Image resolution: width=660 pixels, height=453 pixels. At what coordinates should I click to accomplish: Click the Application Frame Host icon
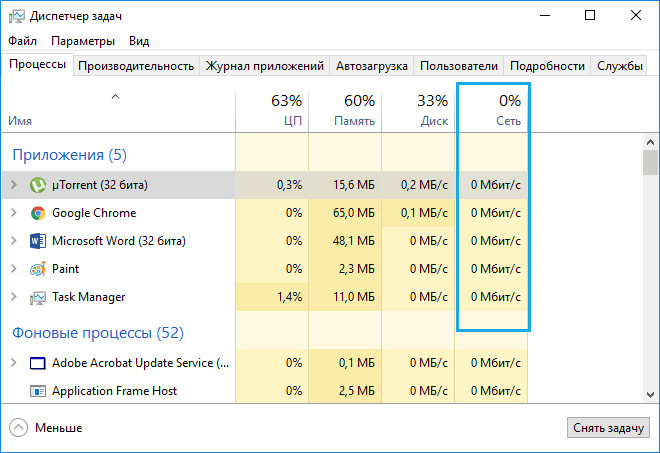(38, 391)
